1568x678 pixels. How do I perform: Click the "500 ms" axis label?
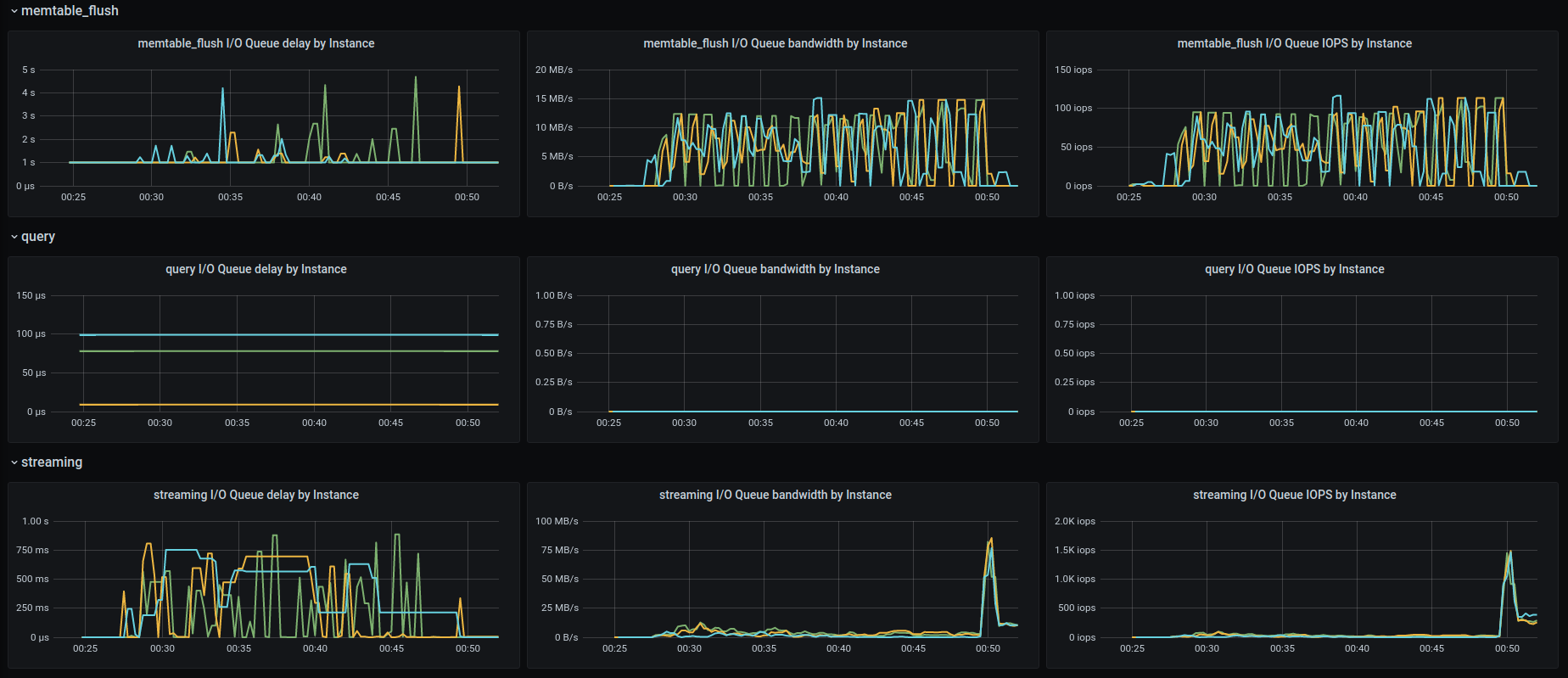click(x=32, y=579)
